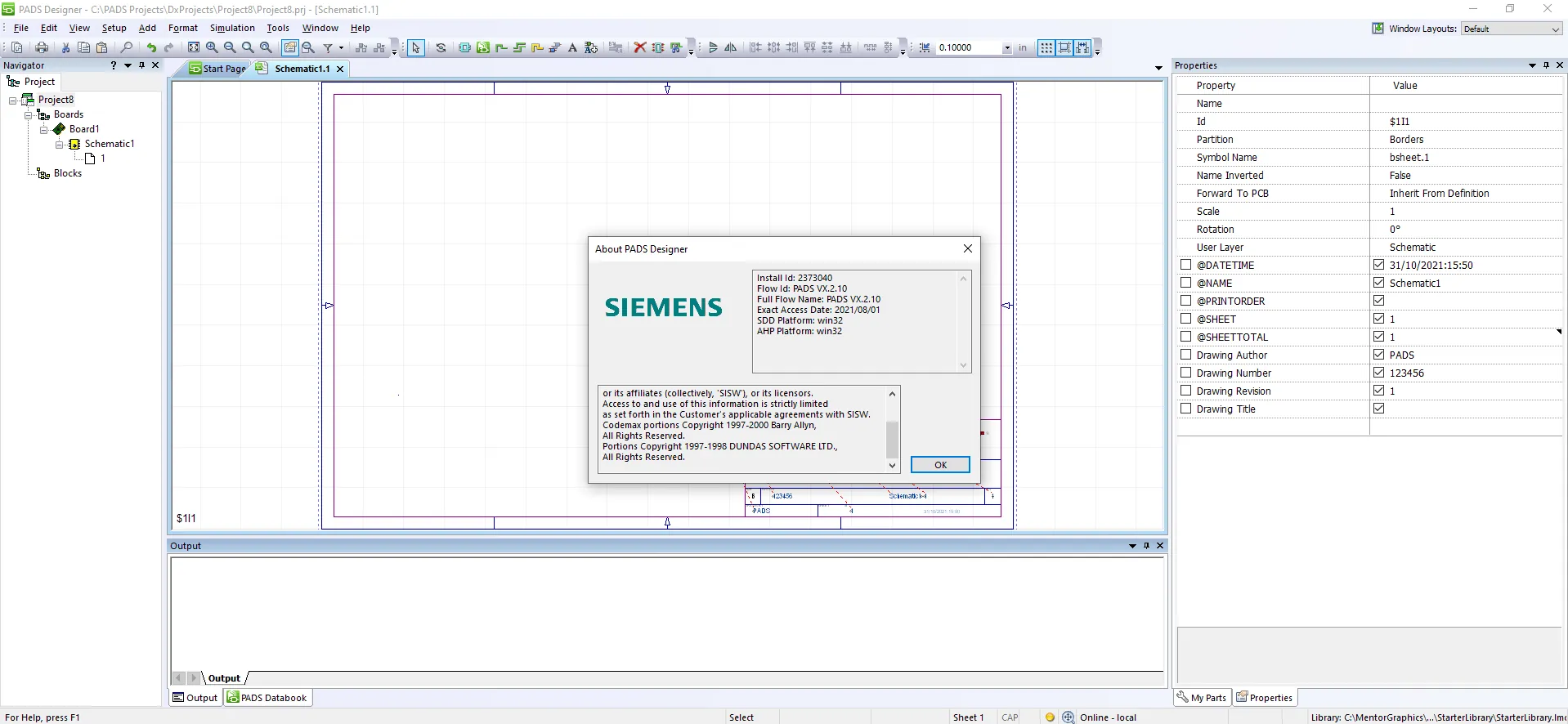Switch to the My Parts tab

click(x=1202, y=698)
